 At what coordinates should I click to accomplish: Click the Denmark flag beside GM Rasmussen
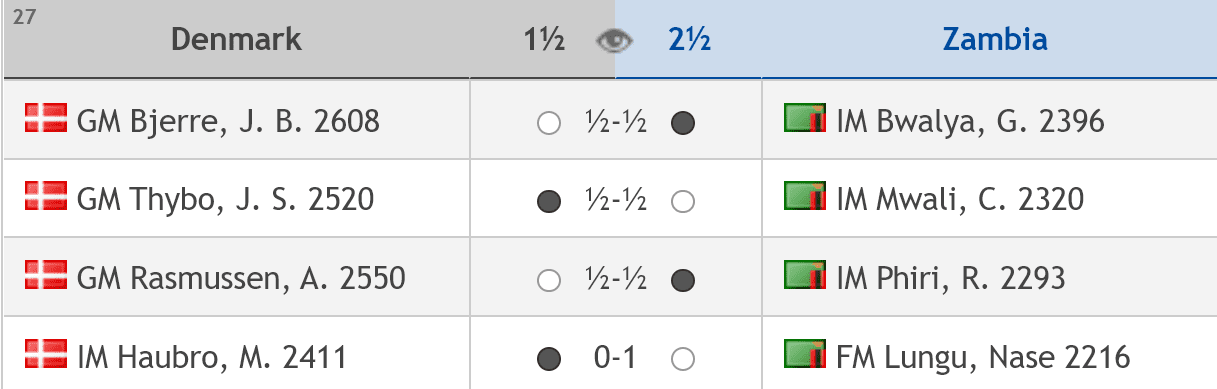click(46, 272)
